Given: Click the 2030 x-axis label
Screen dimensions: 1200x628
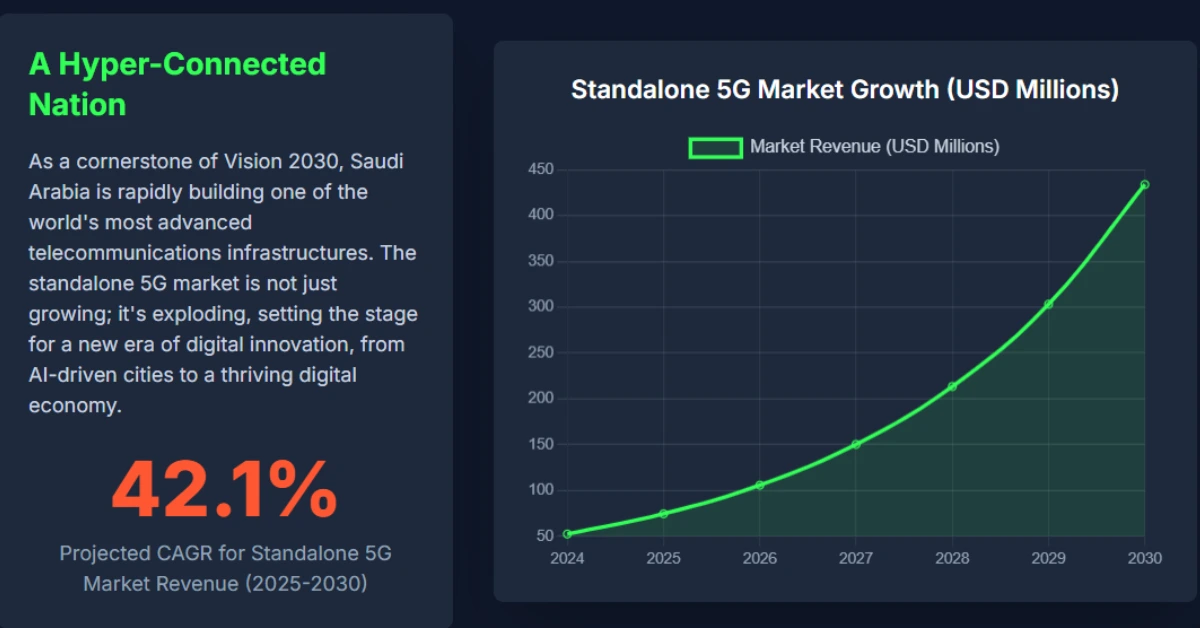Looking at the screenshot, I should tap(1144, 558).
